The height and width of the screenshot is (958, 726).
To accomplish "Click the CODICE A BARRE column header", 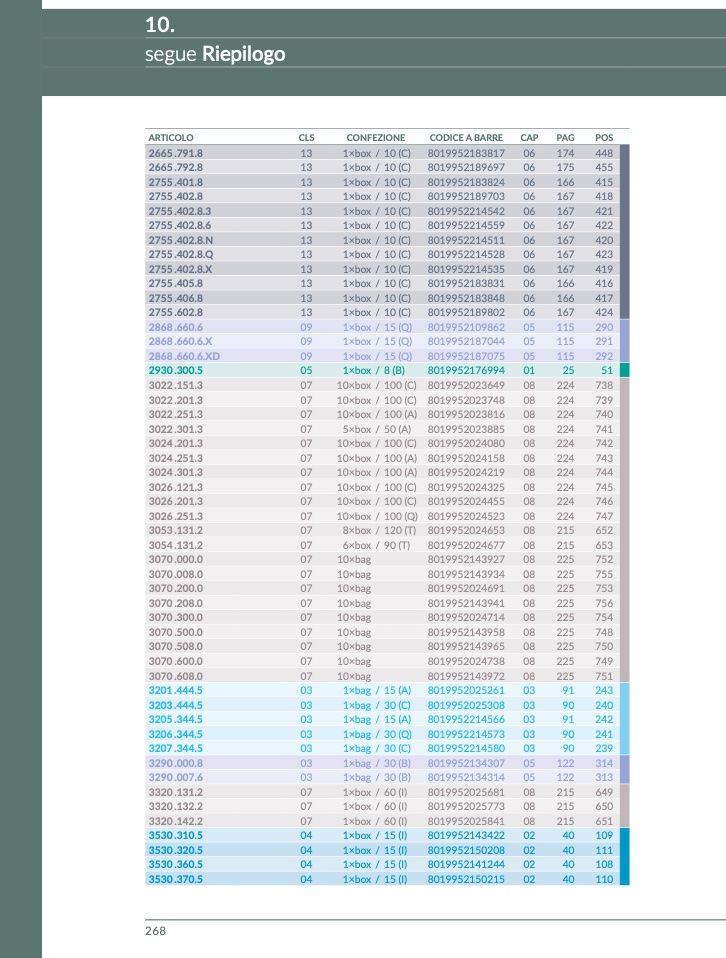I will [x=466, y=137].
